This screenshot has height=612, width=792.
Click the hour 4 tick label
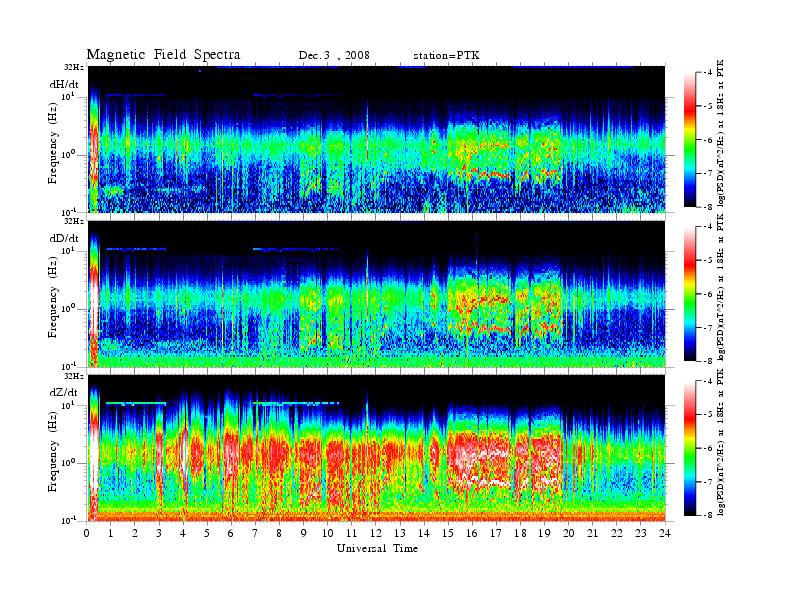pos(183,533)
